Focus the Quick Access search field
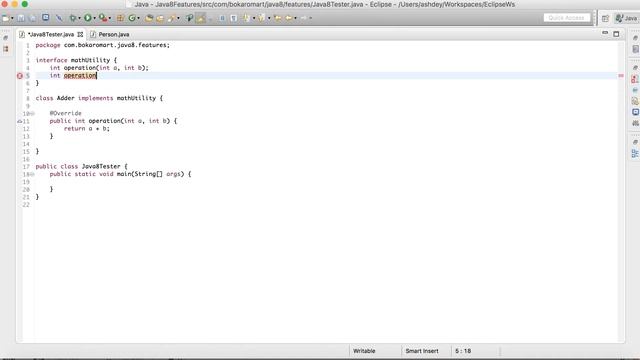The width and height of the screenshot is (640, 360). pyautogui.click(x=567, y=18)
